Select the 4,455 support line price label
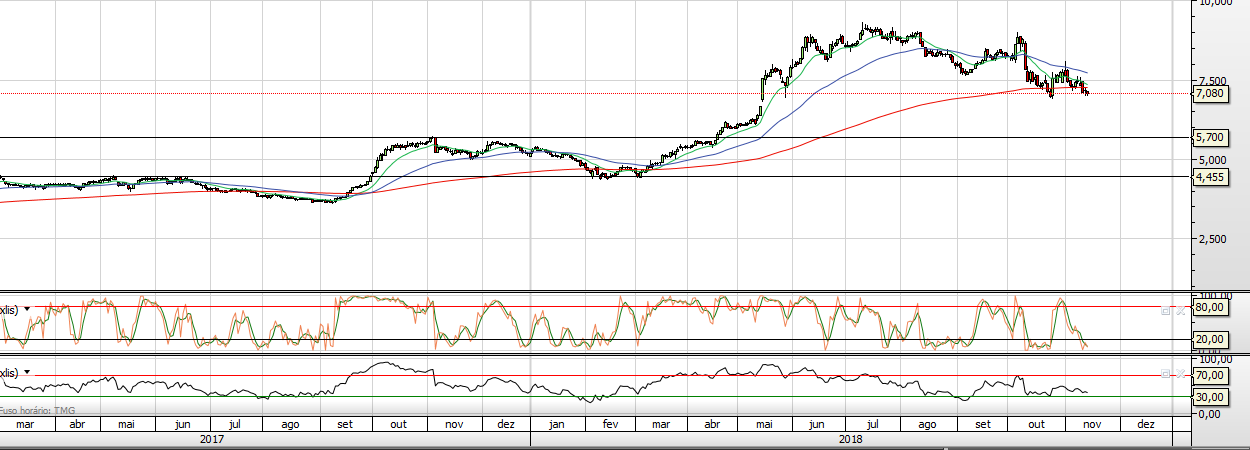The width and height of the screenshot is (1250, 450). coord(1210,177)
